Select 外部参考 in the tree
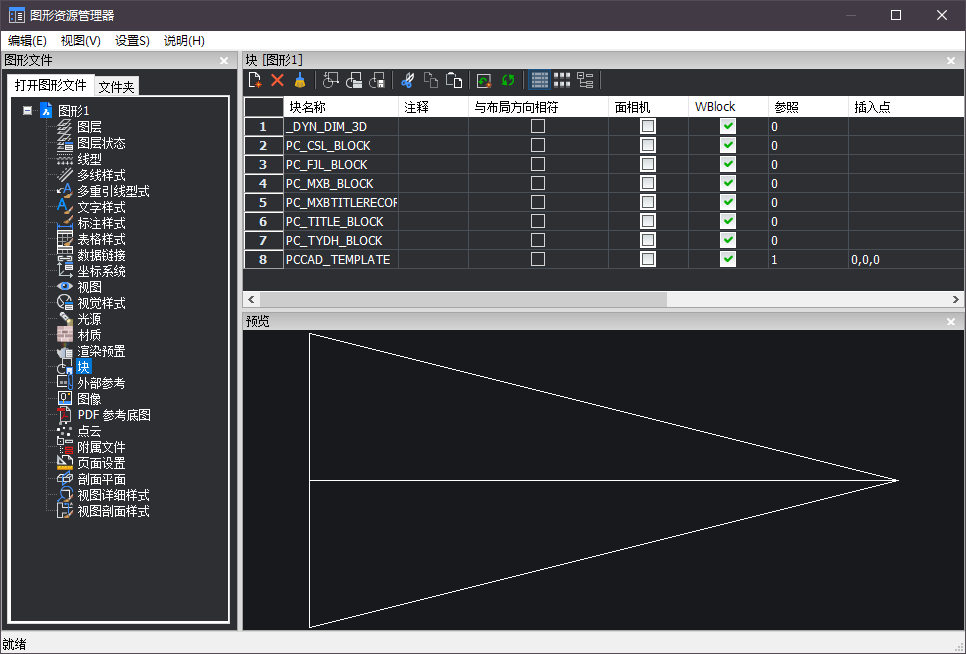966x654 pixels. pyautogui.click(x=101, y=383)
